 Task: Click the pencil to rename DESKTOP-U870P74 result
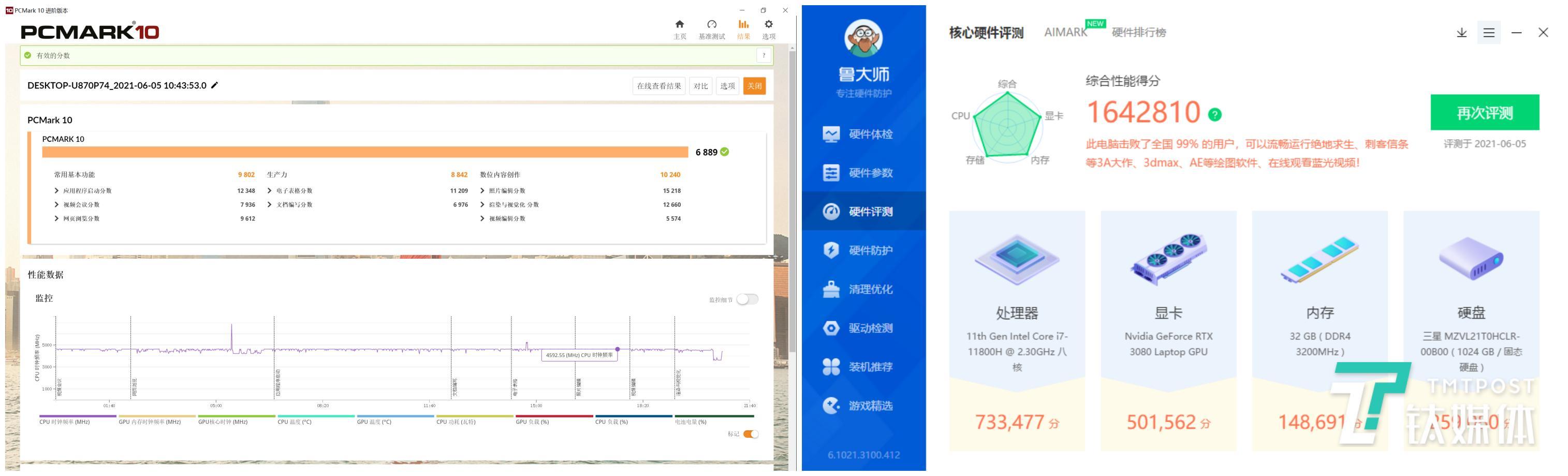(x=214, y=85)
